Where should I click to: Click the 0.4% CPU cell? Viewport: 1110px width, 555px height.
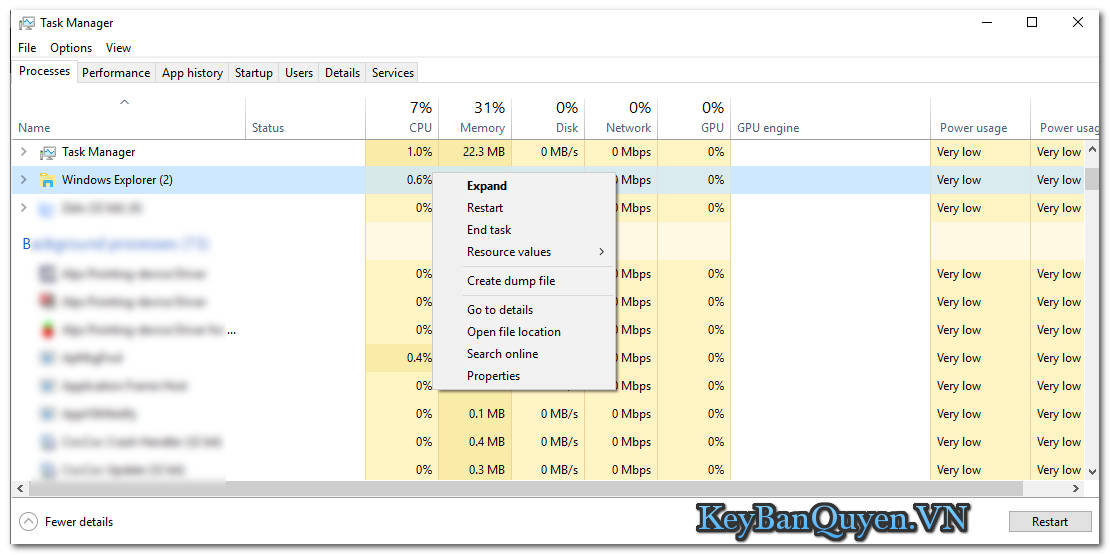[402, 357]
